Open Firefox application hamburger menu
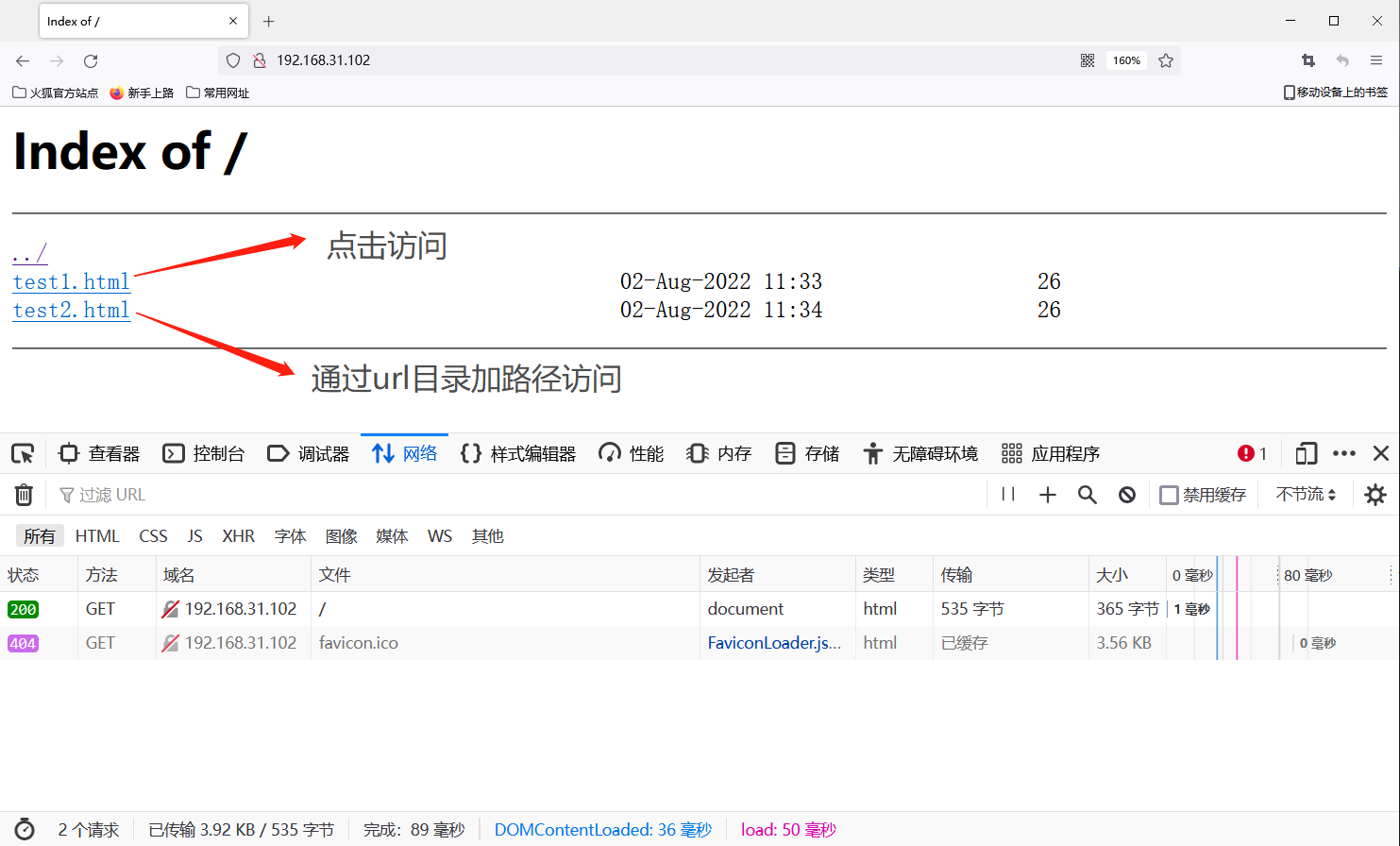Viewport: 1400px width, 846px height. click(1375, 60)
